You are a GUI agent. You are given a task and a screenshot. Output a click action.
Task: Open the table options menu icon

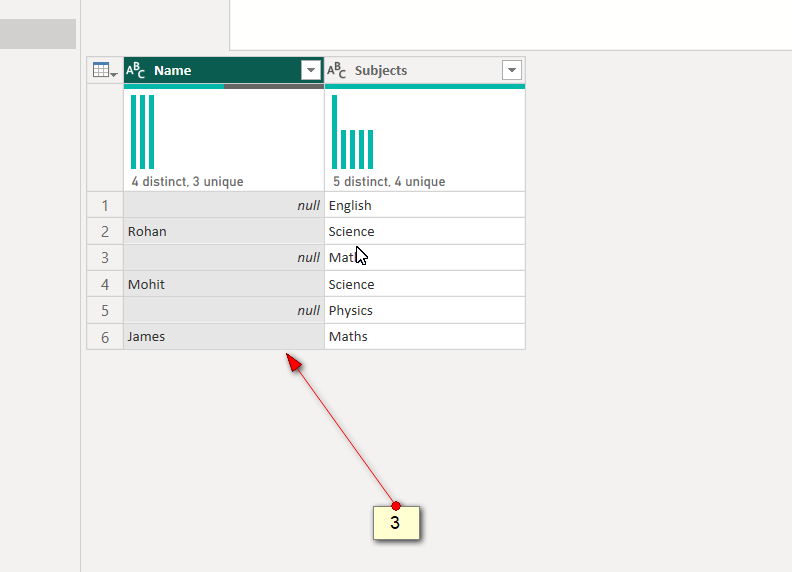click(105, 70)
